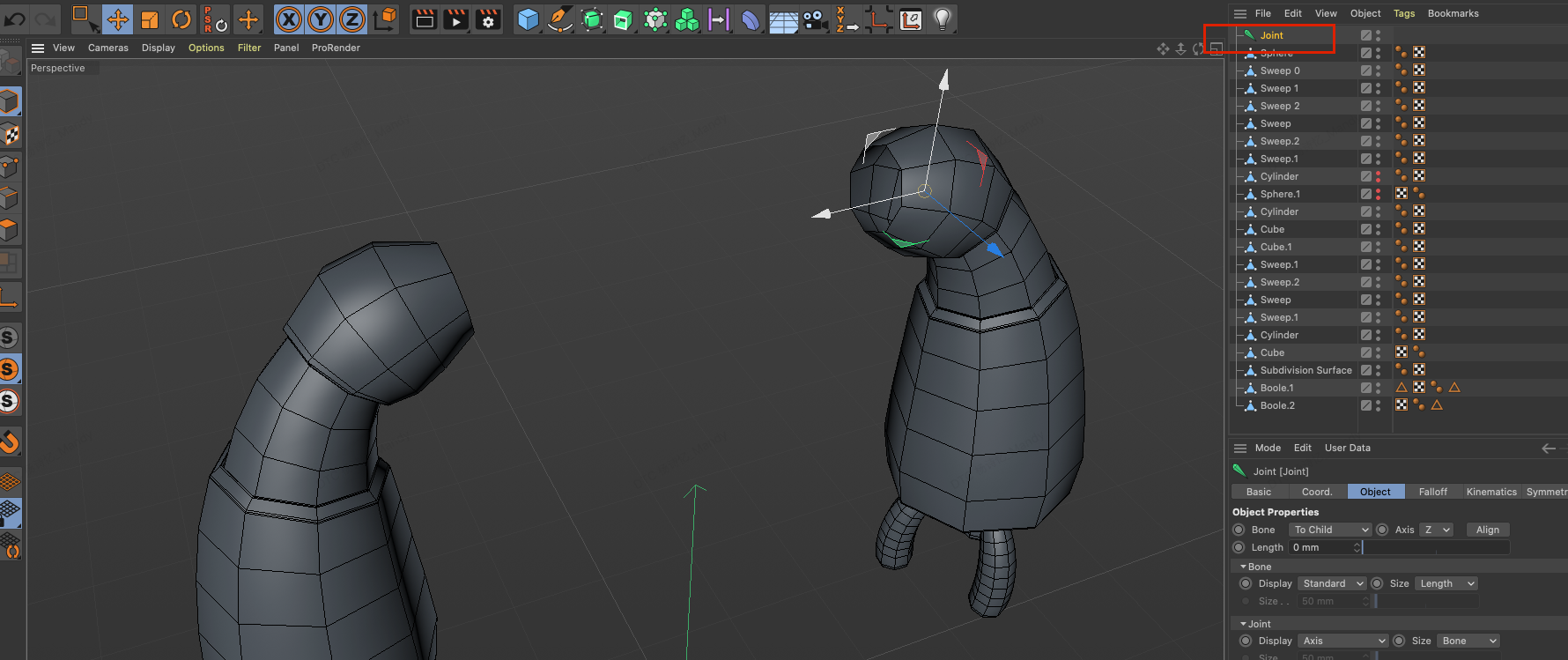Click the Align button
This screenshot has width=1568, height=660.
(1487, 530)
